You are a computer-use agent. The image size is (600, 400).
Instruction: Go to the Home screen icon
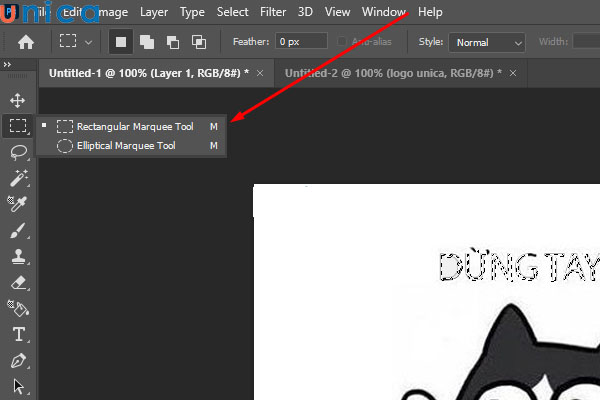pos(26,42)
